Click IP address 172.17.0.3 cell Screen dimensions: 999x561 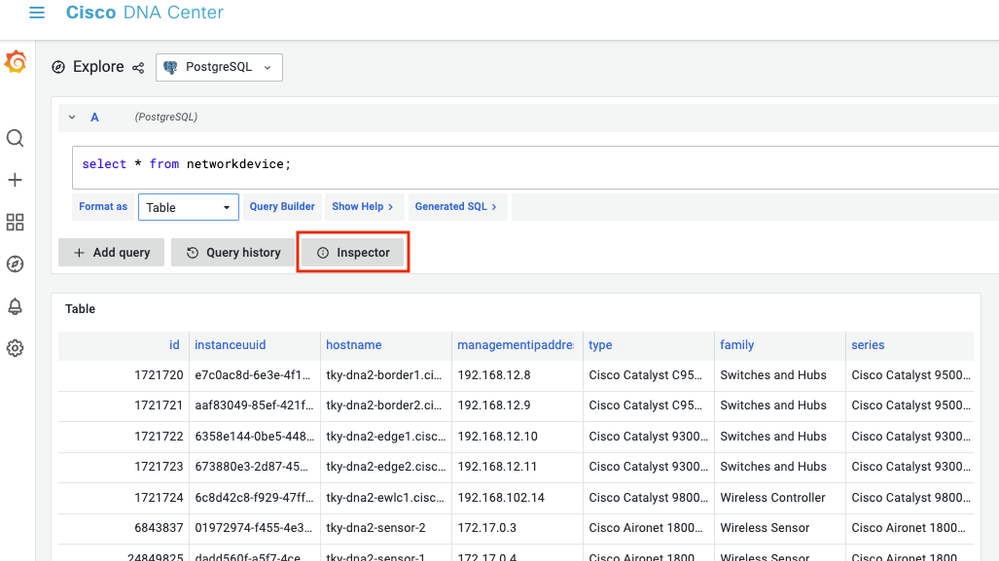pyautogui.click(x=517, y=528)
